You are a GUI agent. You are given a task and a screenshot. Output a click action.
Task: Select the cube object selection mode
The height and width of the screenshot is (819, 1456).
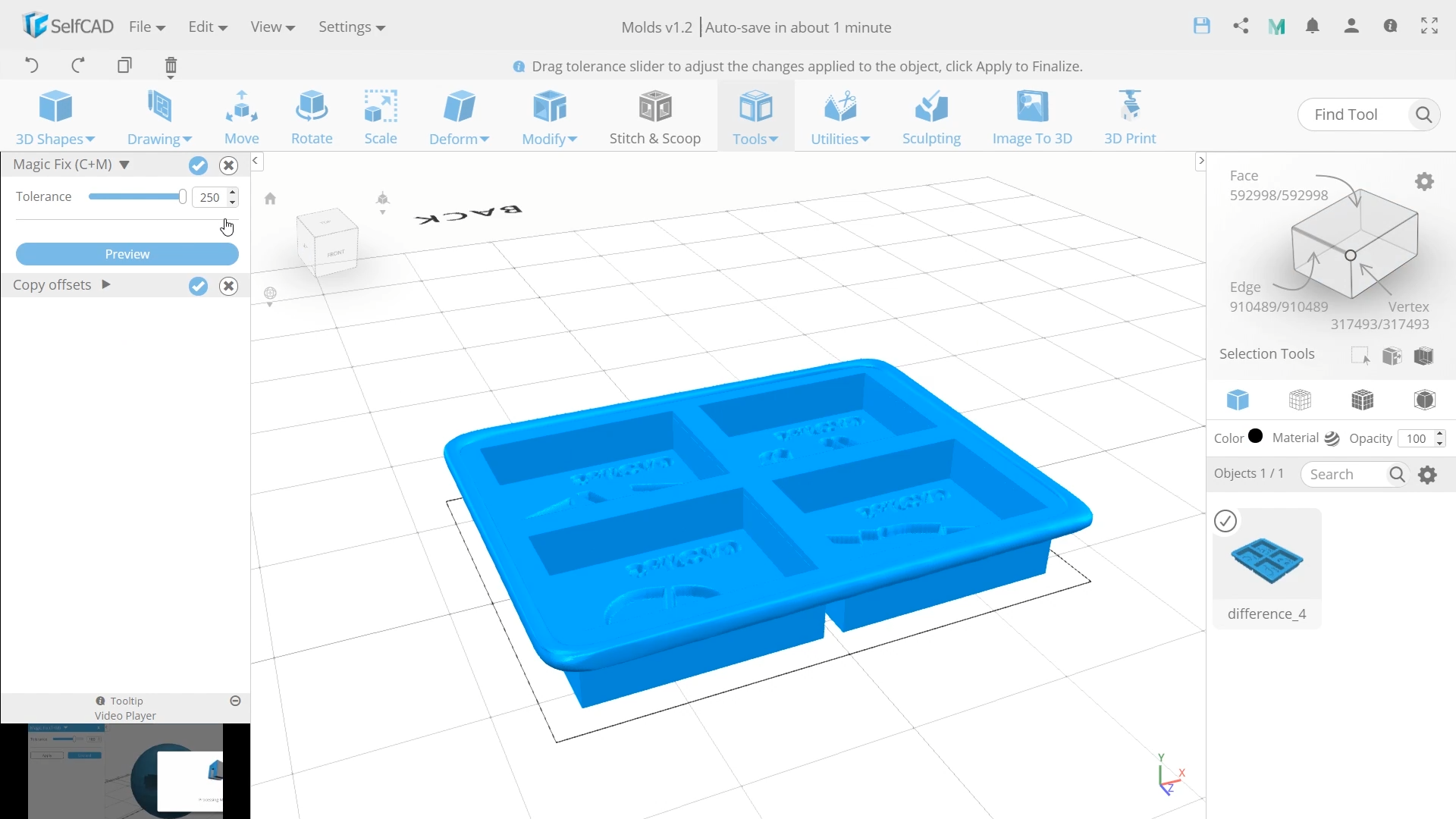pyautogui.click(x=1238, y=400)
